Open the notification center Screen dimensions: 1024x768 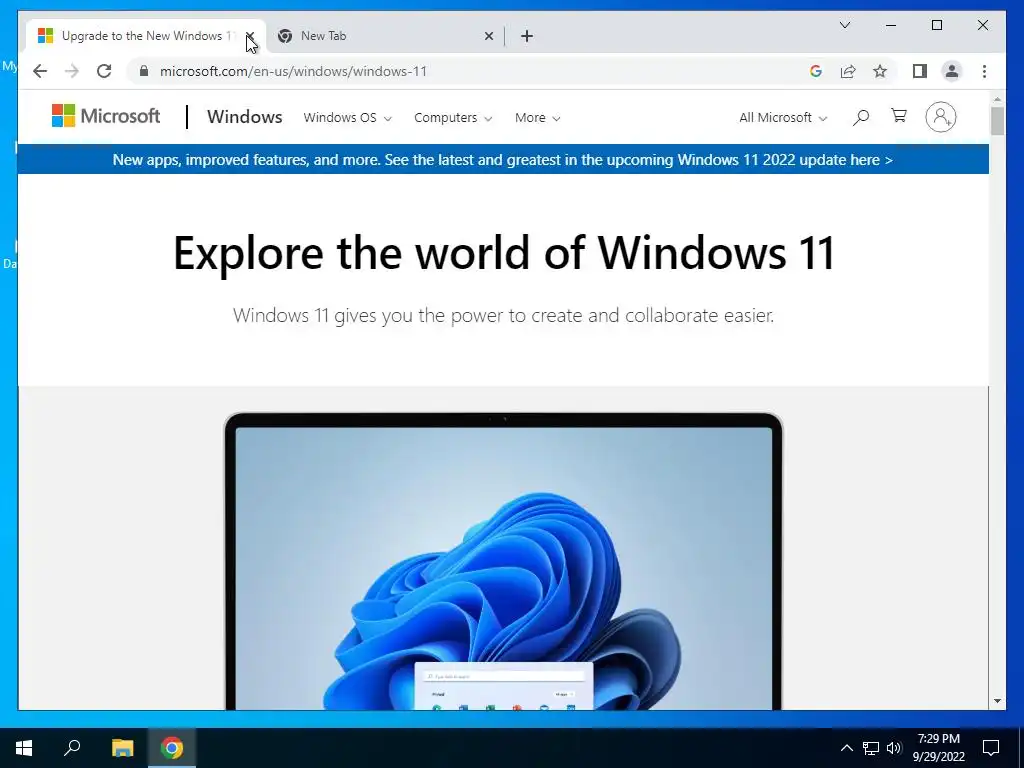(991, 748)
